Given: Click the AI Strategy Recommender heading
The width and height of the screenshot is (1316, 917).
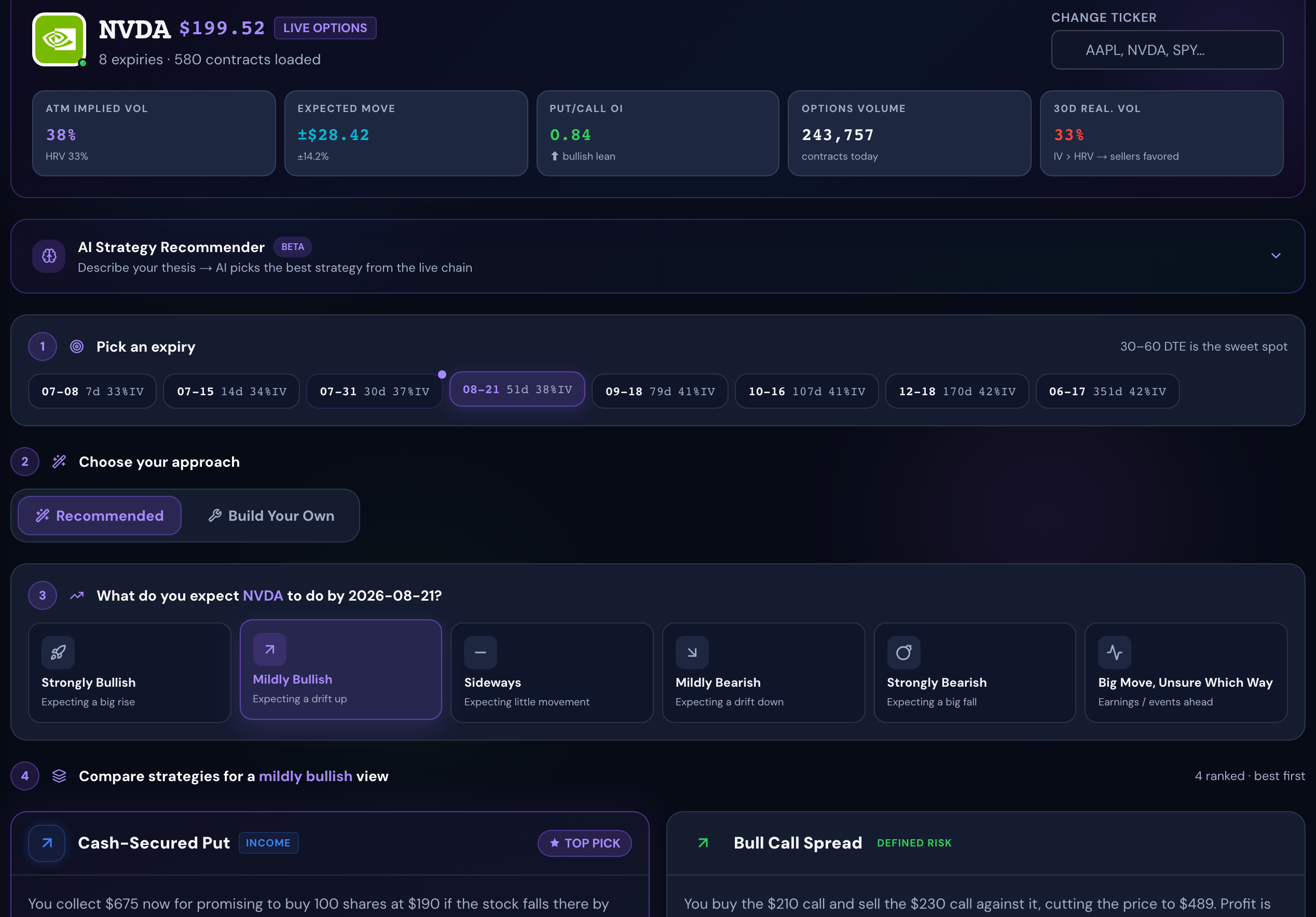Looking at the screenshot, I should tap(171, 247).
